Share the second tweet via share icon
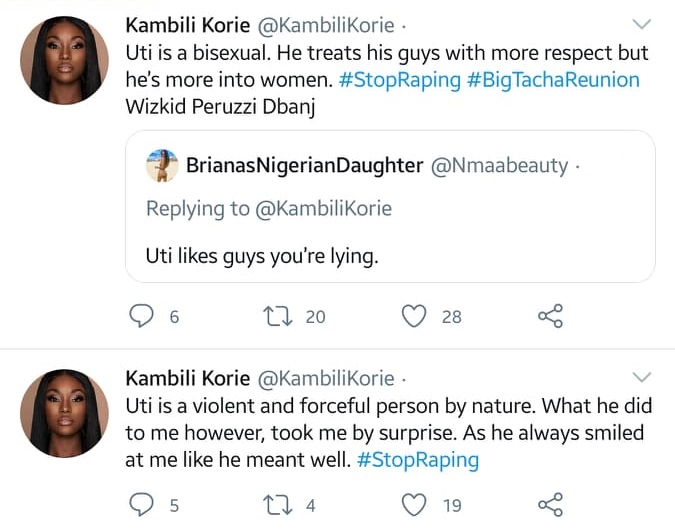 pos(551,505)
